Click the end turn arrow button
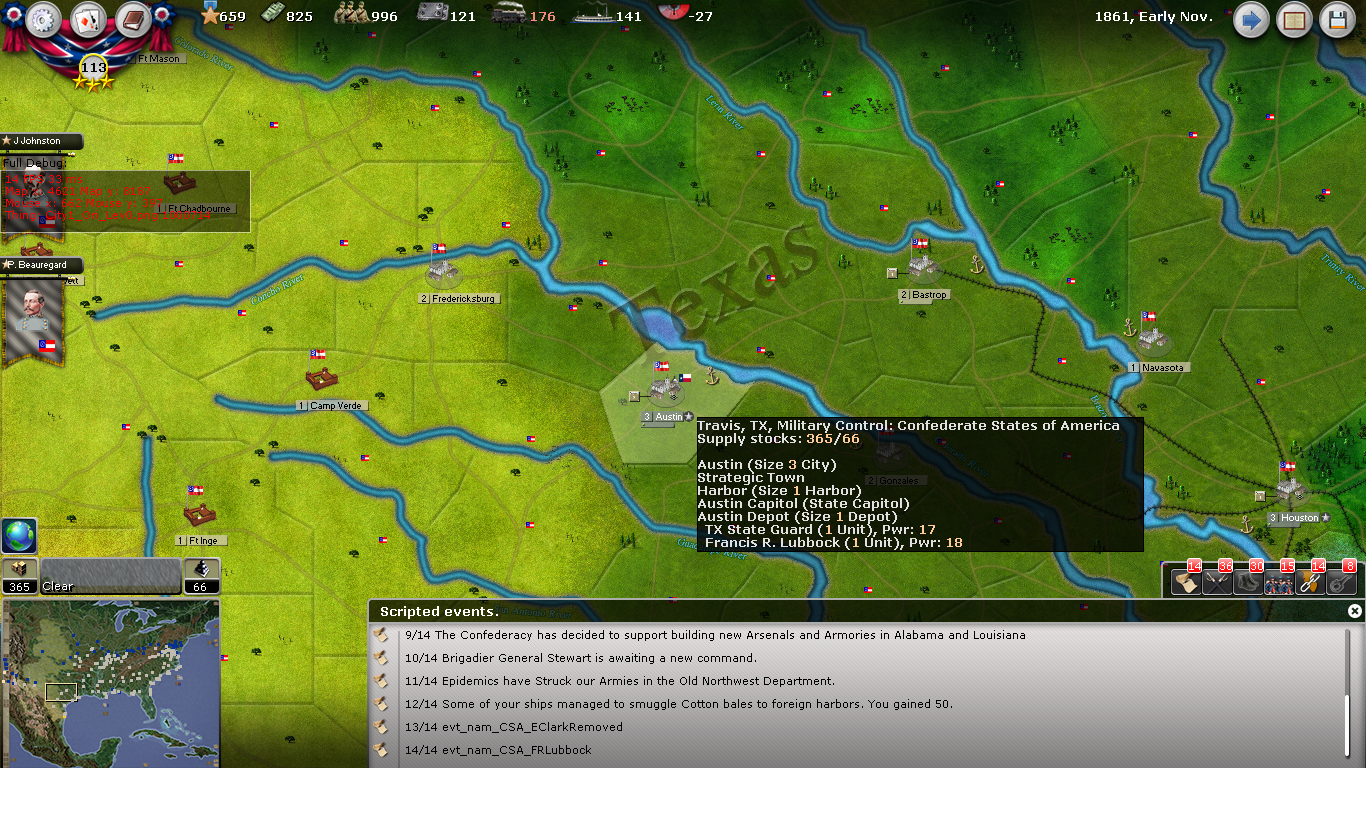 [x=1250, y=20]
